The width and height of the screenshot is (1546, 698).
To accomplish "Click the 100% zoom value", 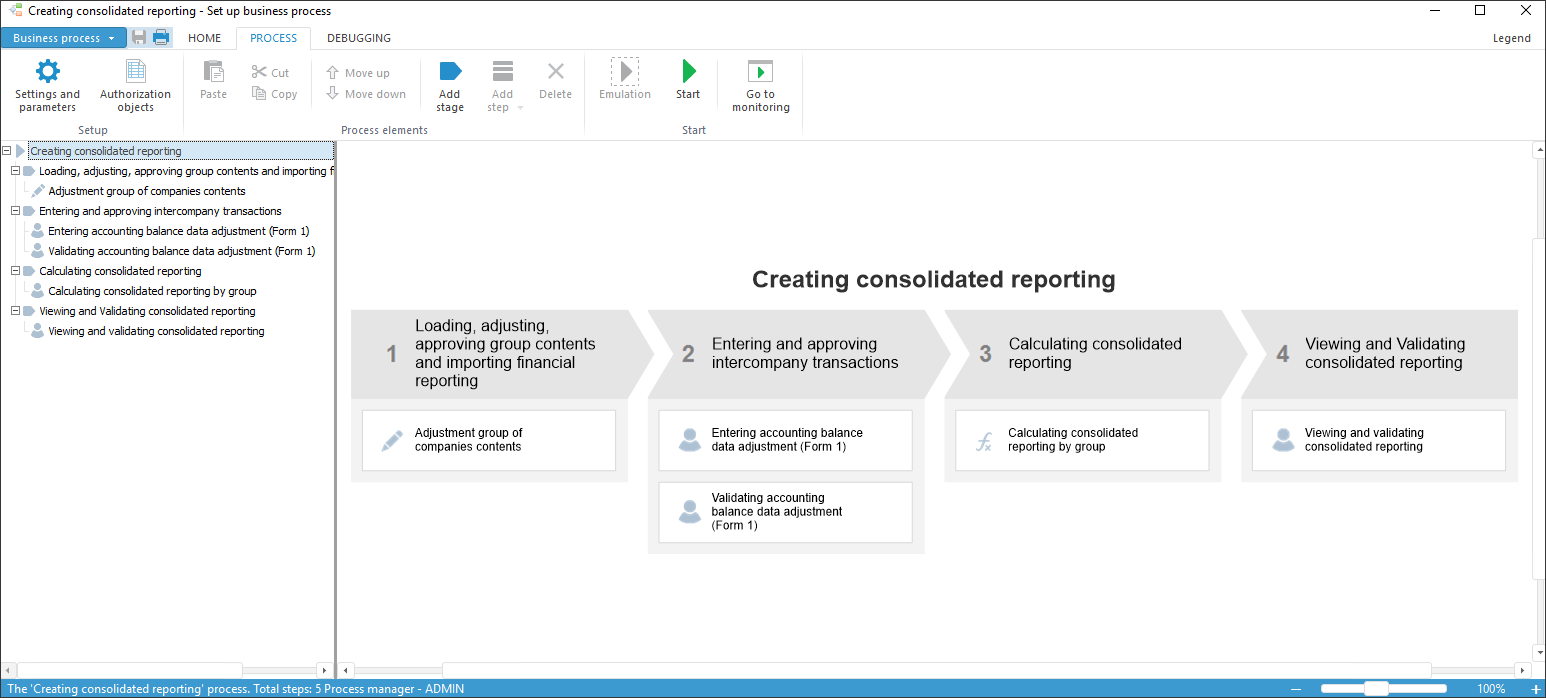I will point(1491,689).
